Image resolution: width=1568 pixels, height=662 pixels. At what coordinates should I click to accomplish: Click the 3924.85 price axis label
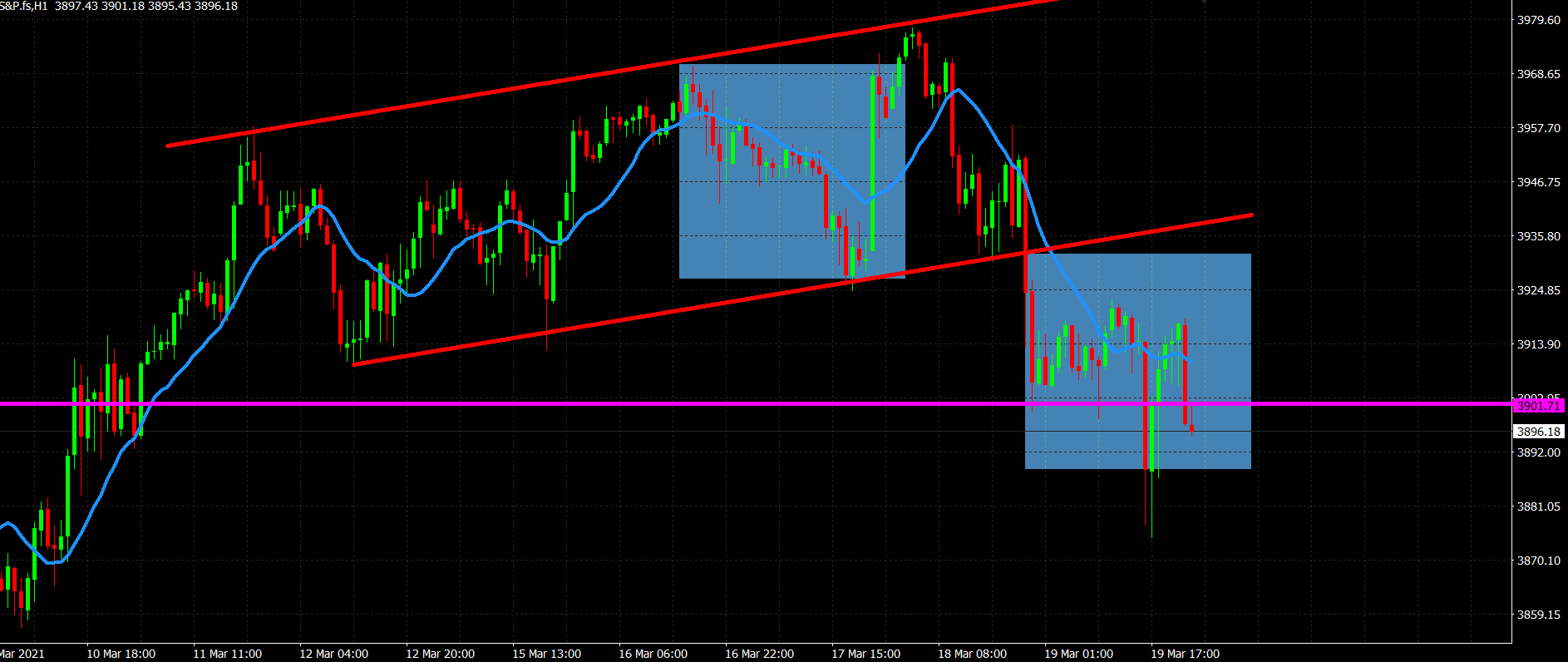pos(1538,290)
